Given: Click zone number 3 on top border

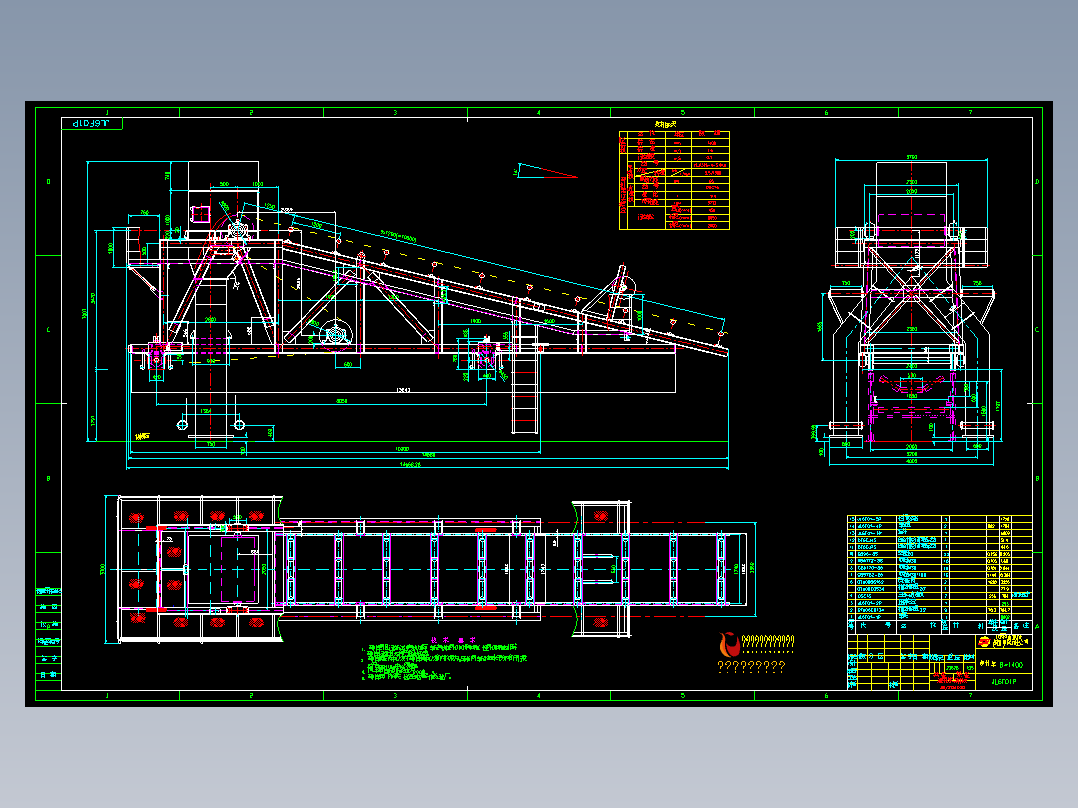Looking at the screenshot, I should coord(395,112).
